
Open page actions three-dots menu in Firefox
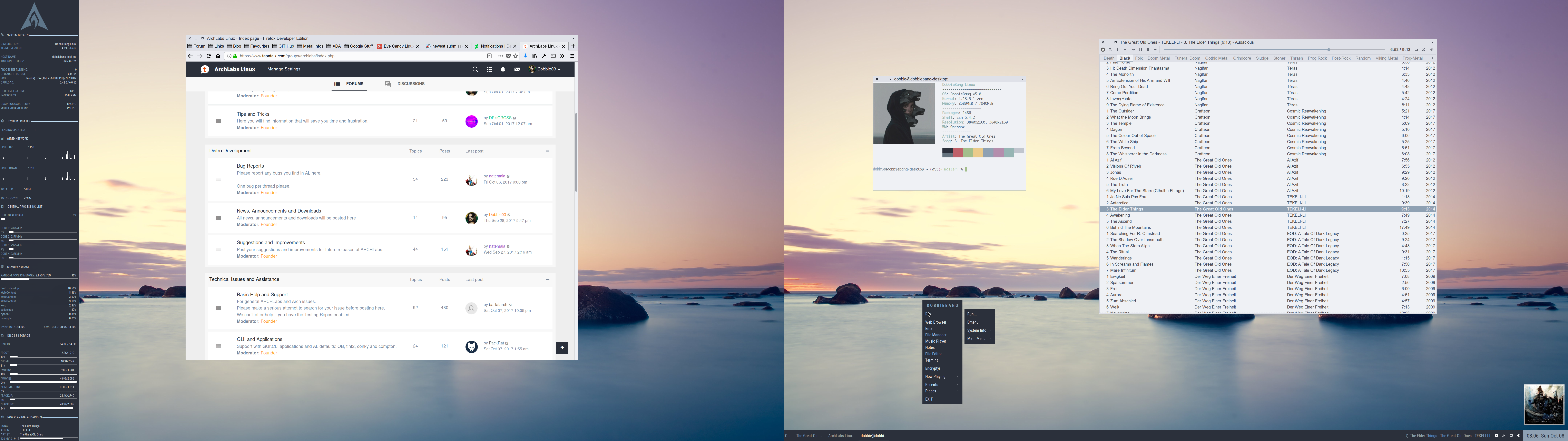[501, 56]
